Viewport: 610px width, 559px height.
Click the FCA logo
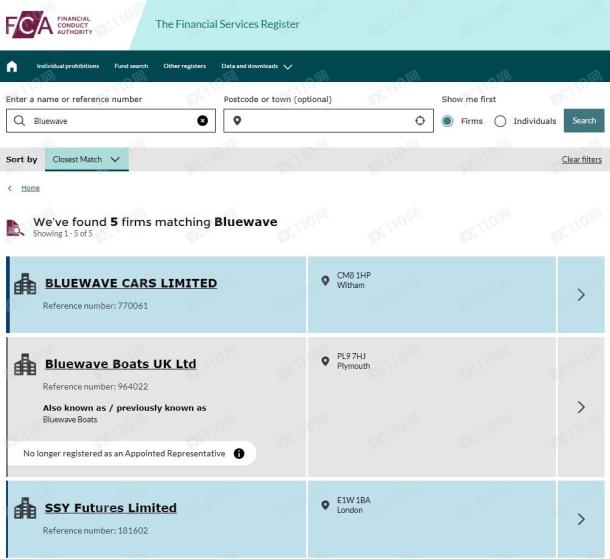click(49, 25)
